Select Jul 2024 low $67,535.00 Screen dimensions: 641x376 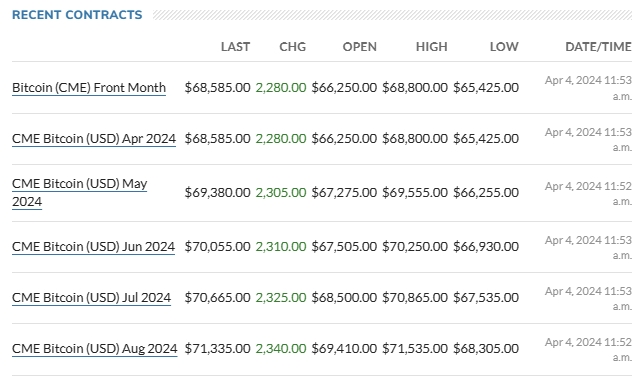(486, 298)
